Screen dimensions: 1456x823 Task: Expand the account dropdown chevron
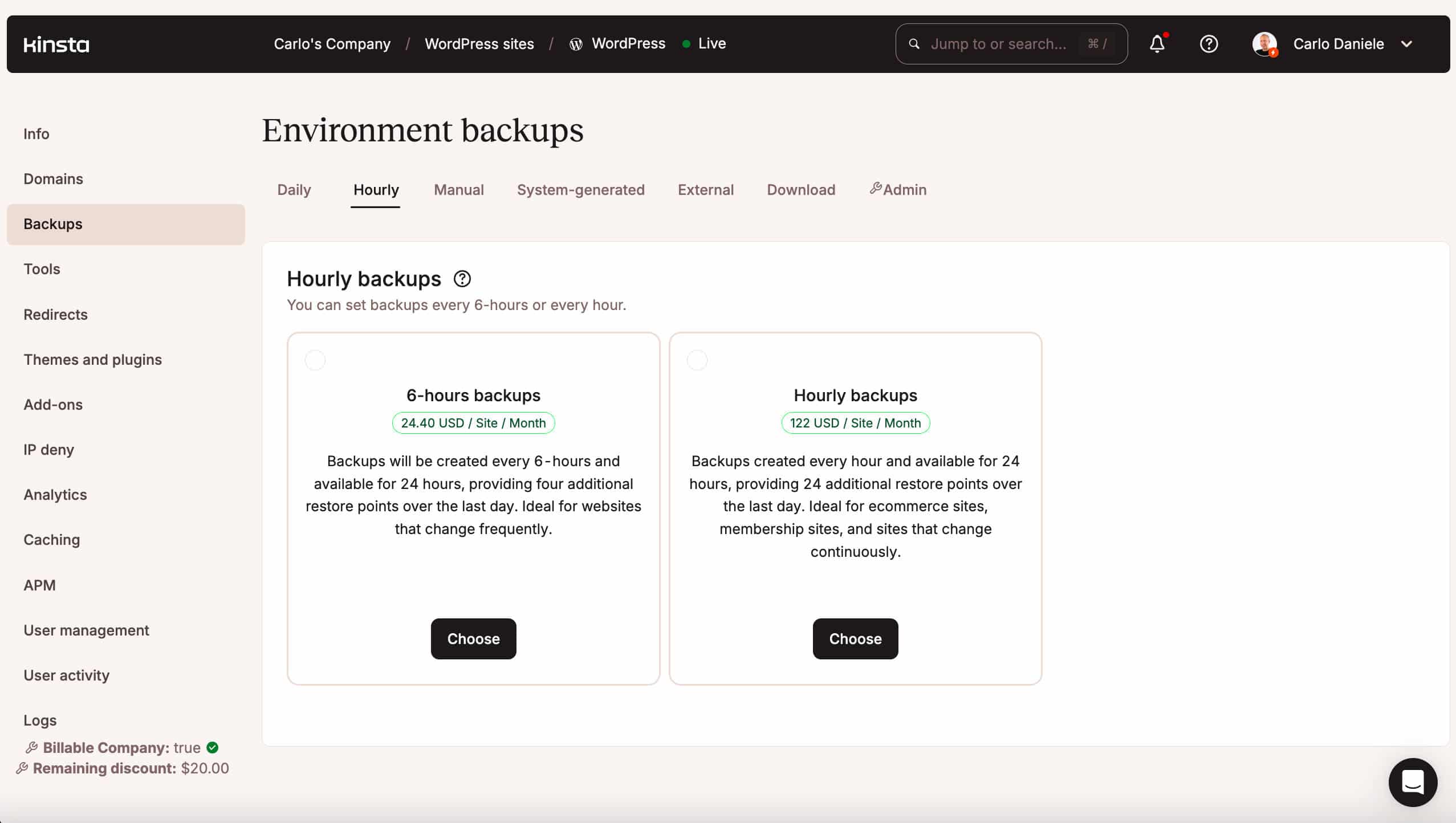click(x=1407, y=44)
